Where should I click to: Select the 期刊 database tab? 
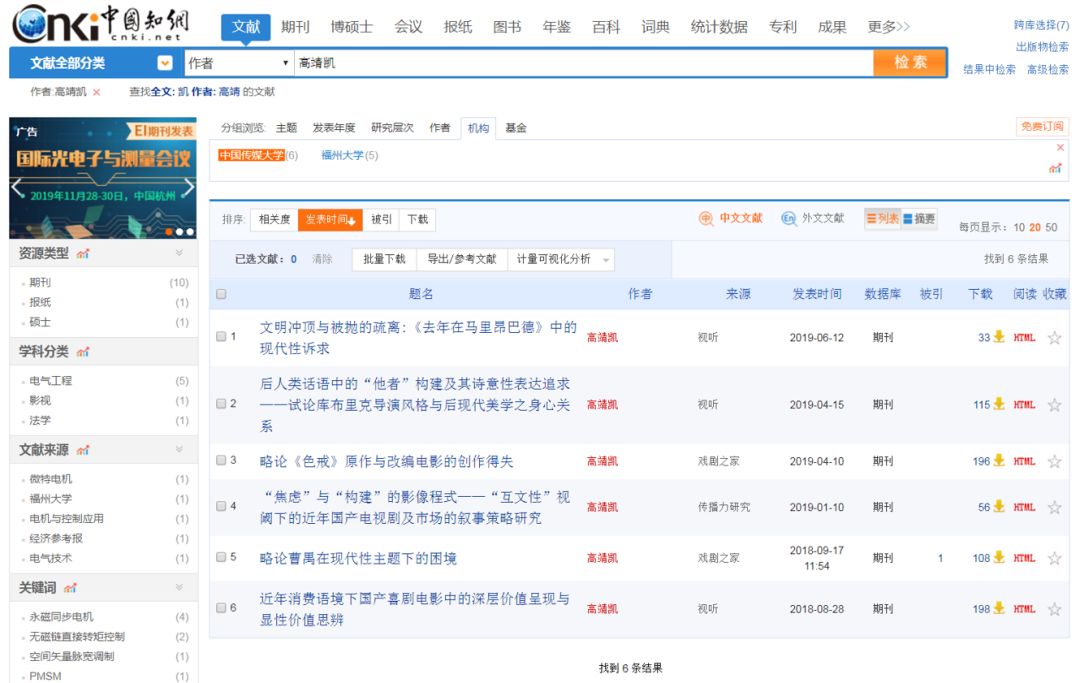click(x=295, y=27)
